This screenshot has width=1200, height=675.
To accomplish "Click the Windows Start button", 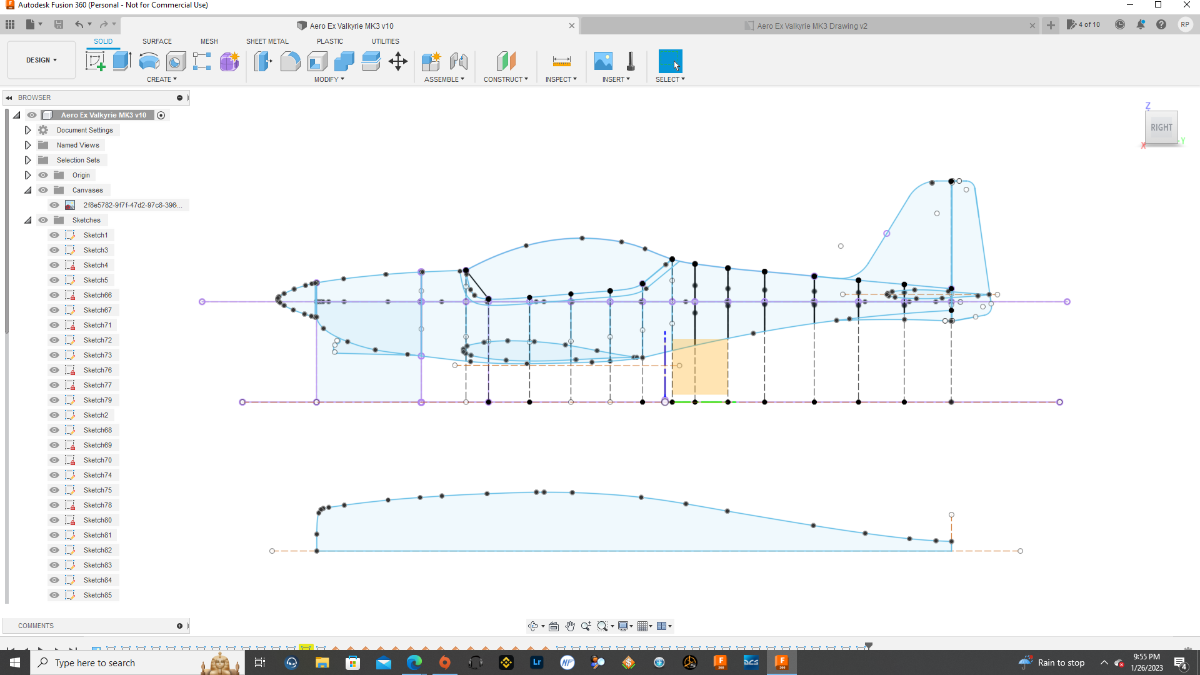I will pyautogui.click(x=15, y=662).
